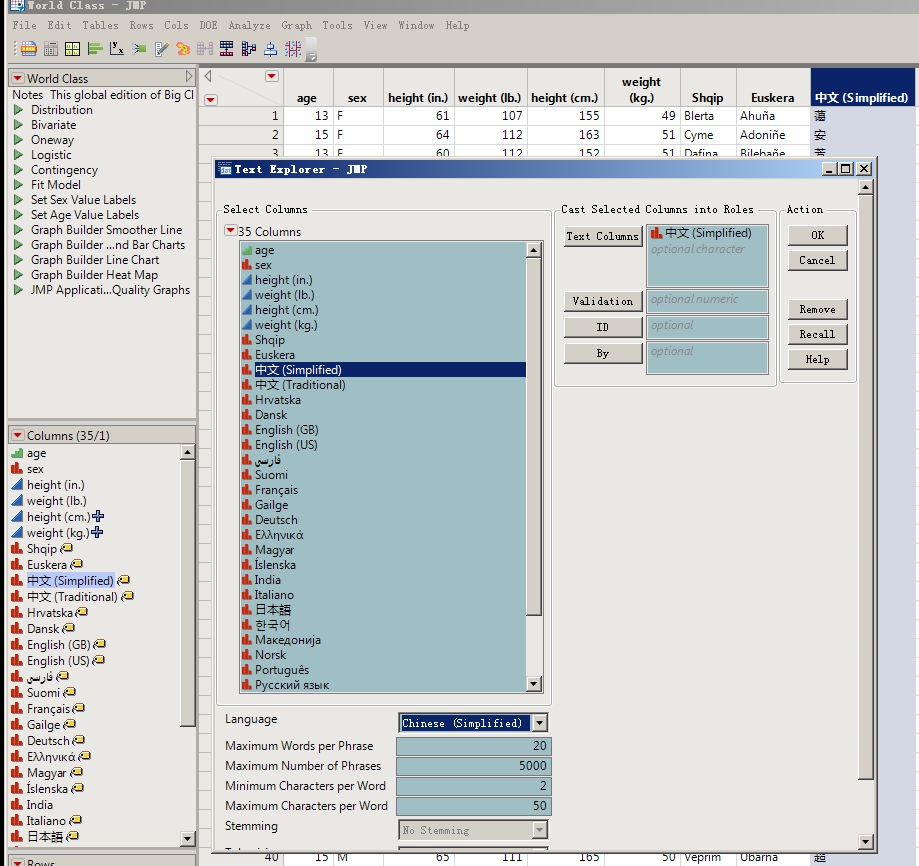Click the data table icon in toolbar

coord(28,48)
